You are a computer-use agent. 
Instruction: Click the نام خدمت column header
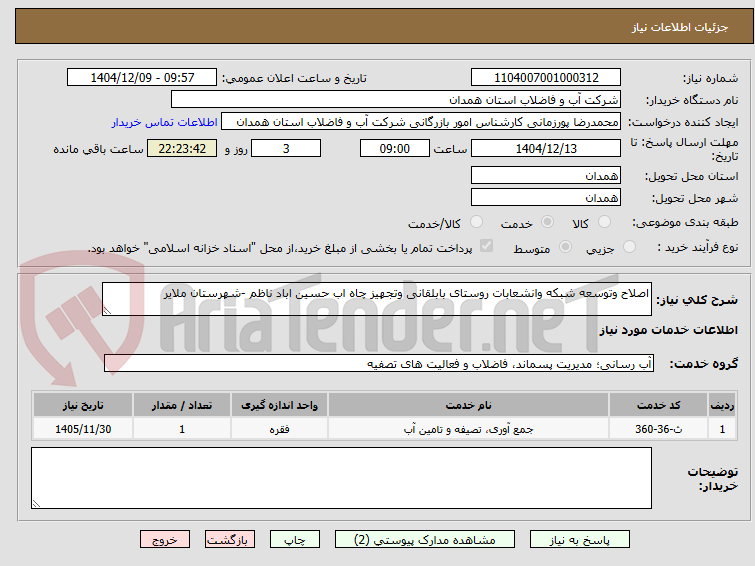point(469,405)
